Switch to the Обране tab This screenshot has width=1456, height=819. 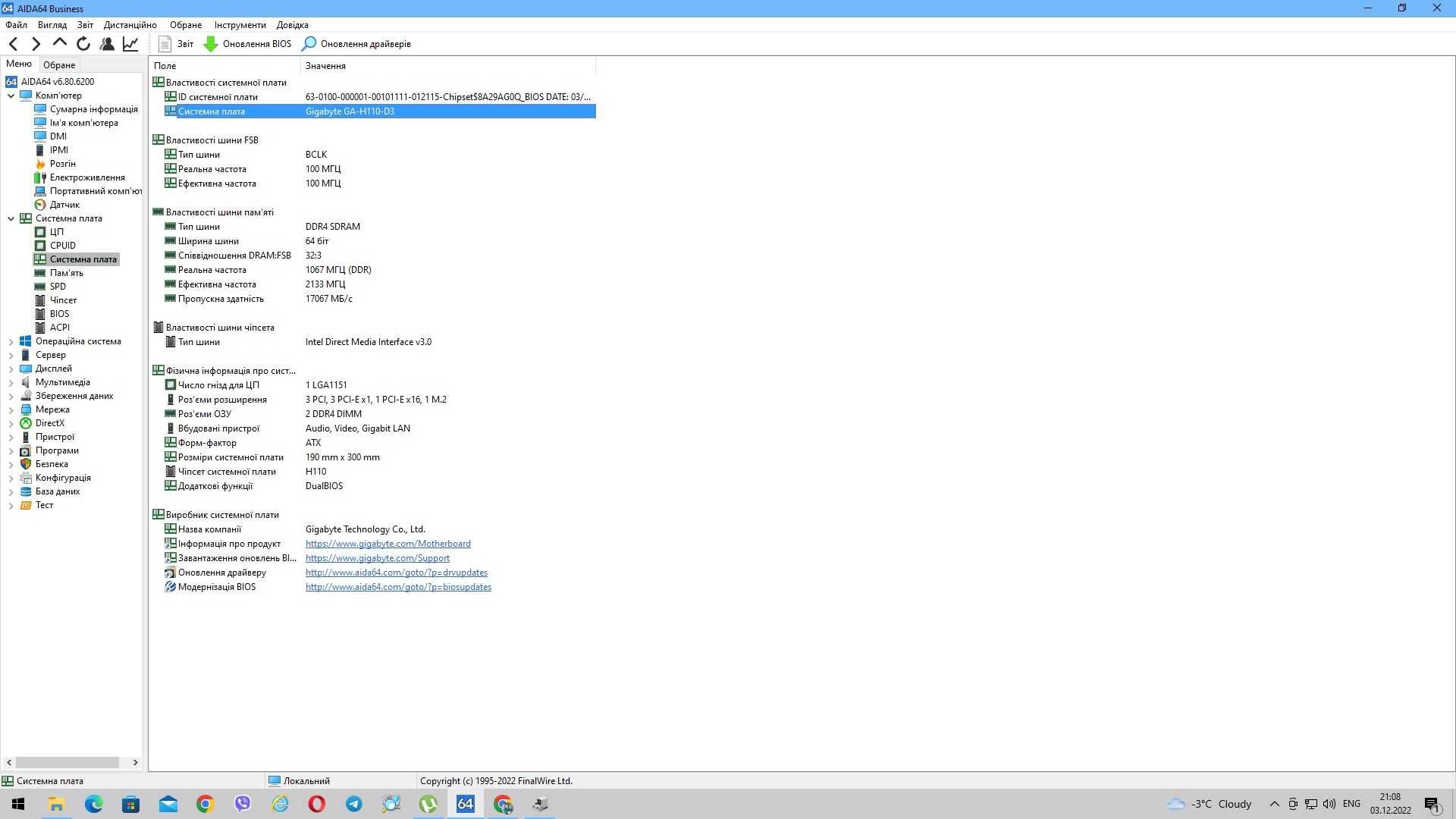point(59,65)
